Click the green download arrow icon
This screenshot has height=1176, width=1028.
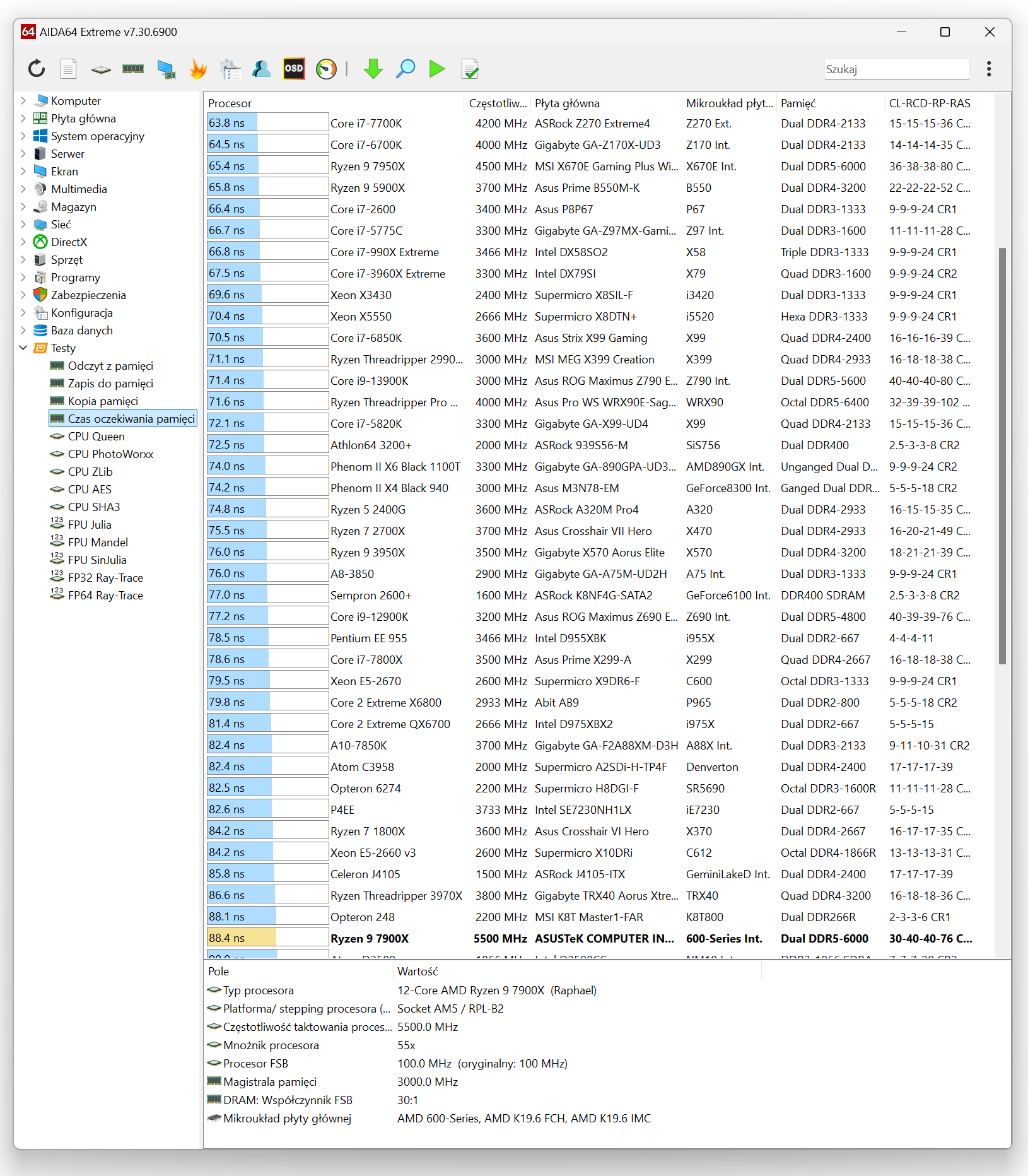pos(373,69)
